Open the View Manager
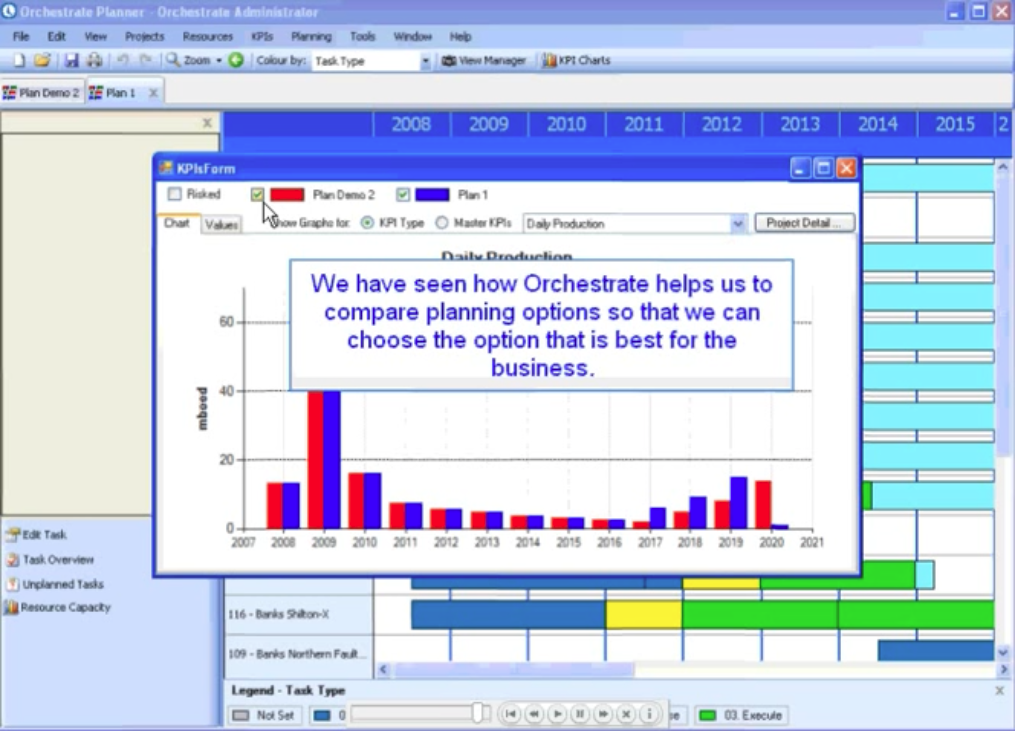This screenshot has width=1015, height=731. 484,60
